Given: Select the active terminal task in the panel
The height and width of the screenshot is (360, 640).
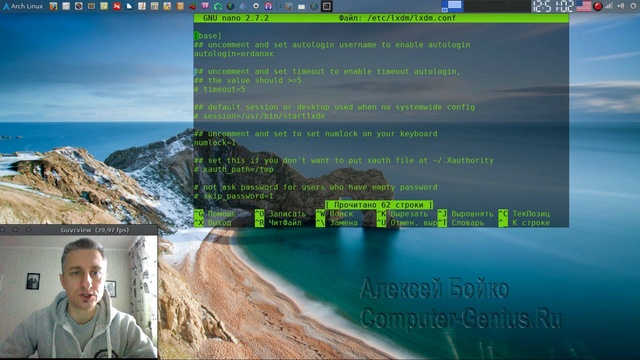Looking at the screenshot, I should 327,6.
